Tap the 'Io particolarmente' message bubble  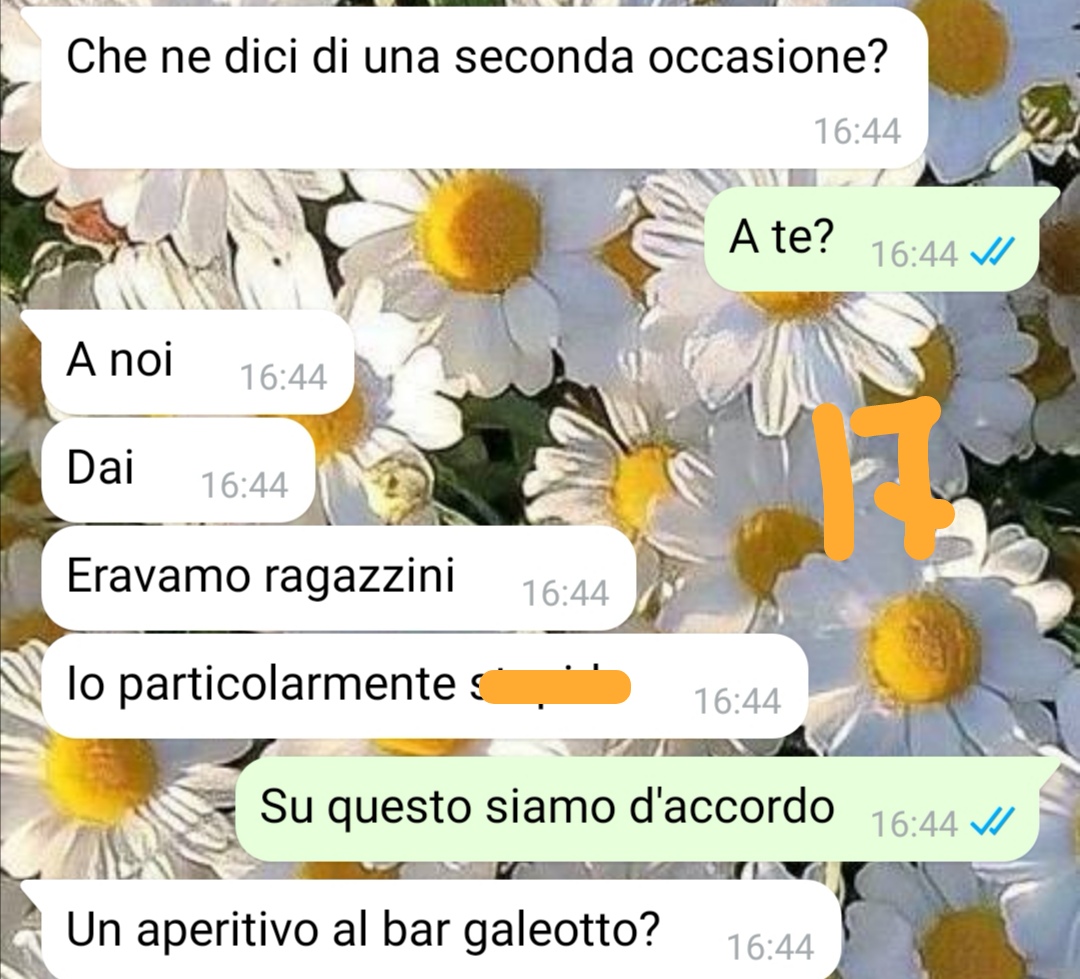424,686
